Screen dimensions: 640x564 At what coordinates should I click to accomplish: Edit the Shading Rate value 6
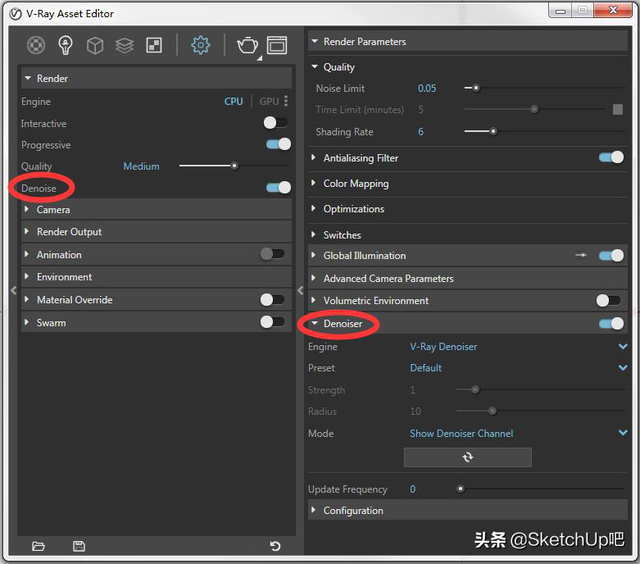click(421, 132)
